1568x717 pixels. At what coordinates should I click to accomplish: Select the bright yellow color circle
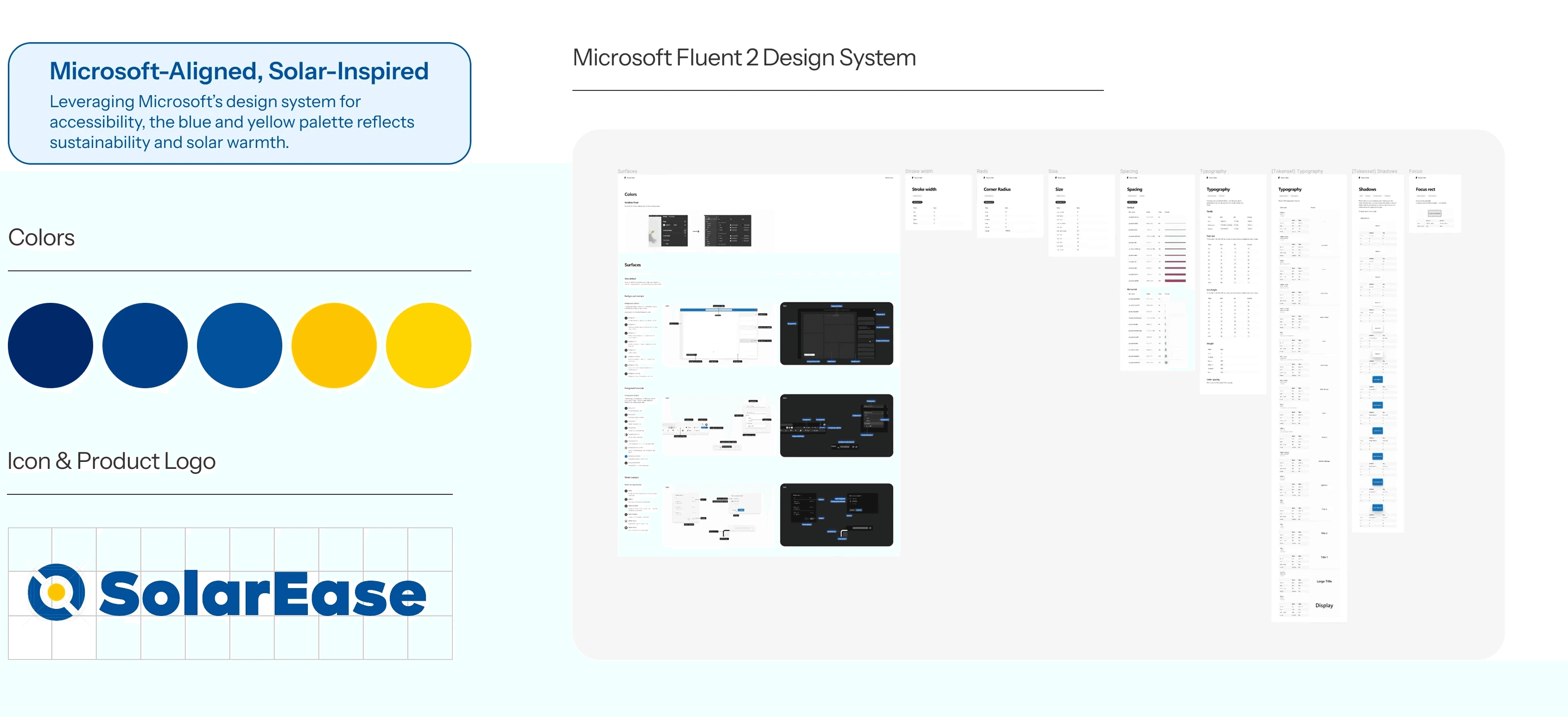pyautogui.click(x=429, y=346)
